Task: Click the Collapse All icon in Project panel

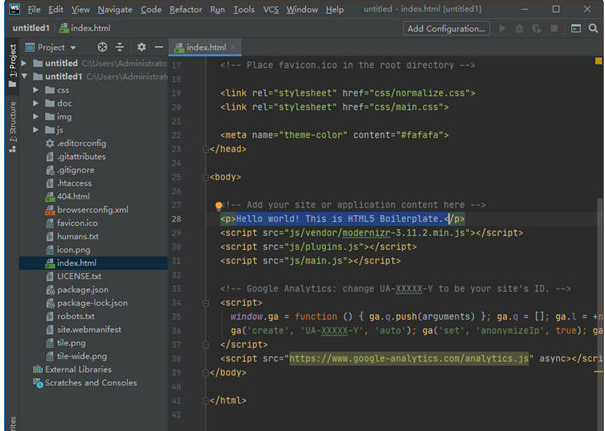Action: tap(120, 47)
